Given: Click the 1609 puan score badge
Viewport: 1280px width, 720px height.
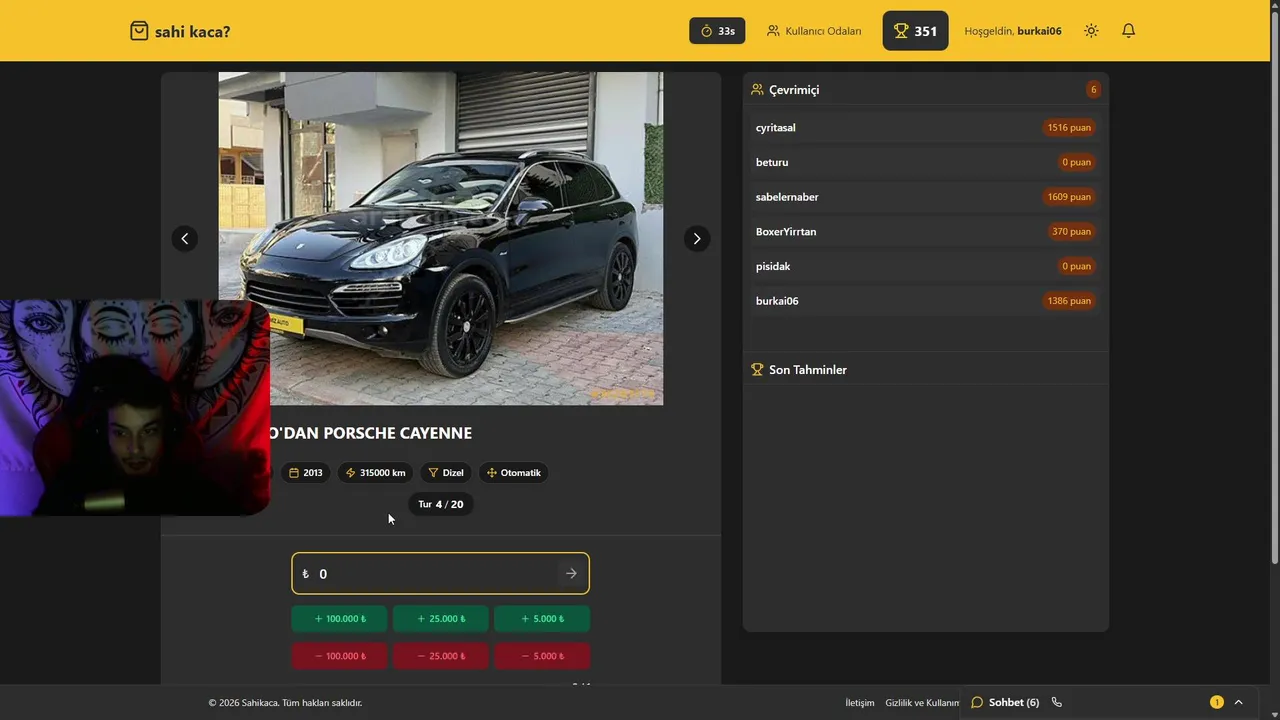Looking at the screenshot, I should tap(1069, 197).
